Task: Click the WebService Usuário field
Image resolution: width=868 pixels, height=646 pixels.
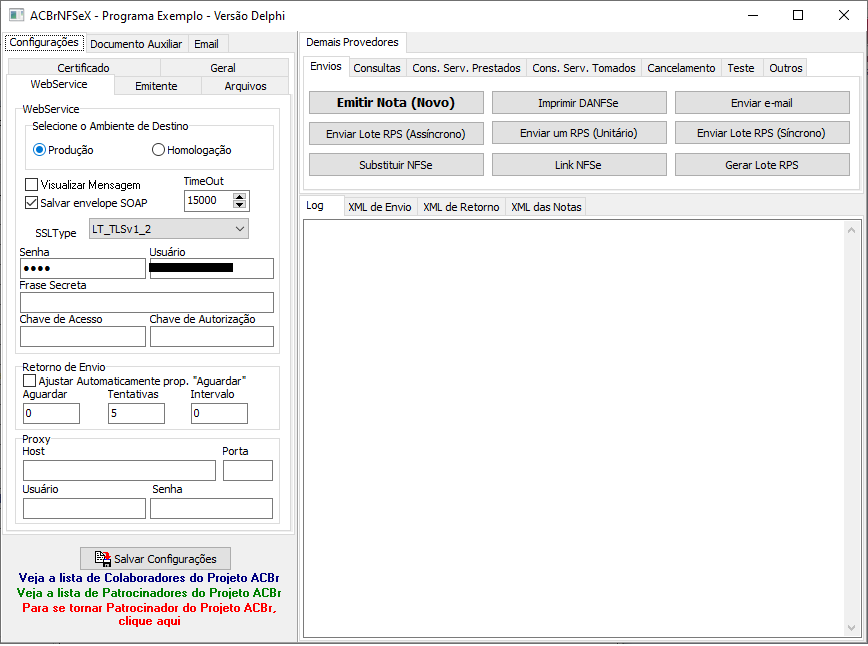Action: [211, 268]
